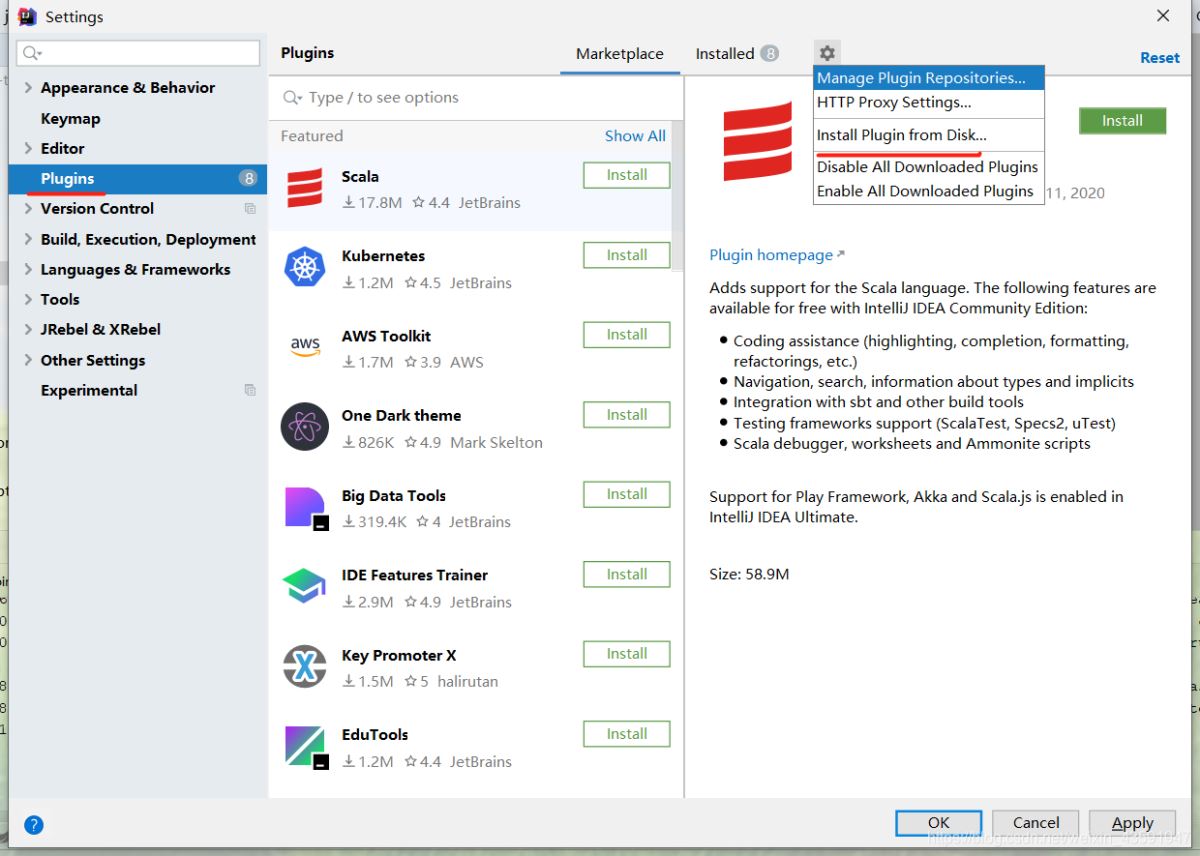This screenshot has width=1200, height=856.
Task: Select Enable All Downloaded Plugins
Action: point(929,191)
